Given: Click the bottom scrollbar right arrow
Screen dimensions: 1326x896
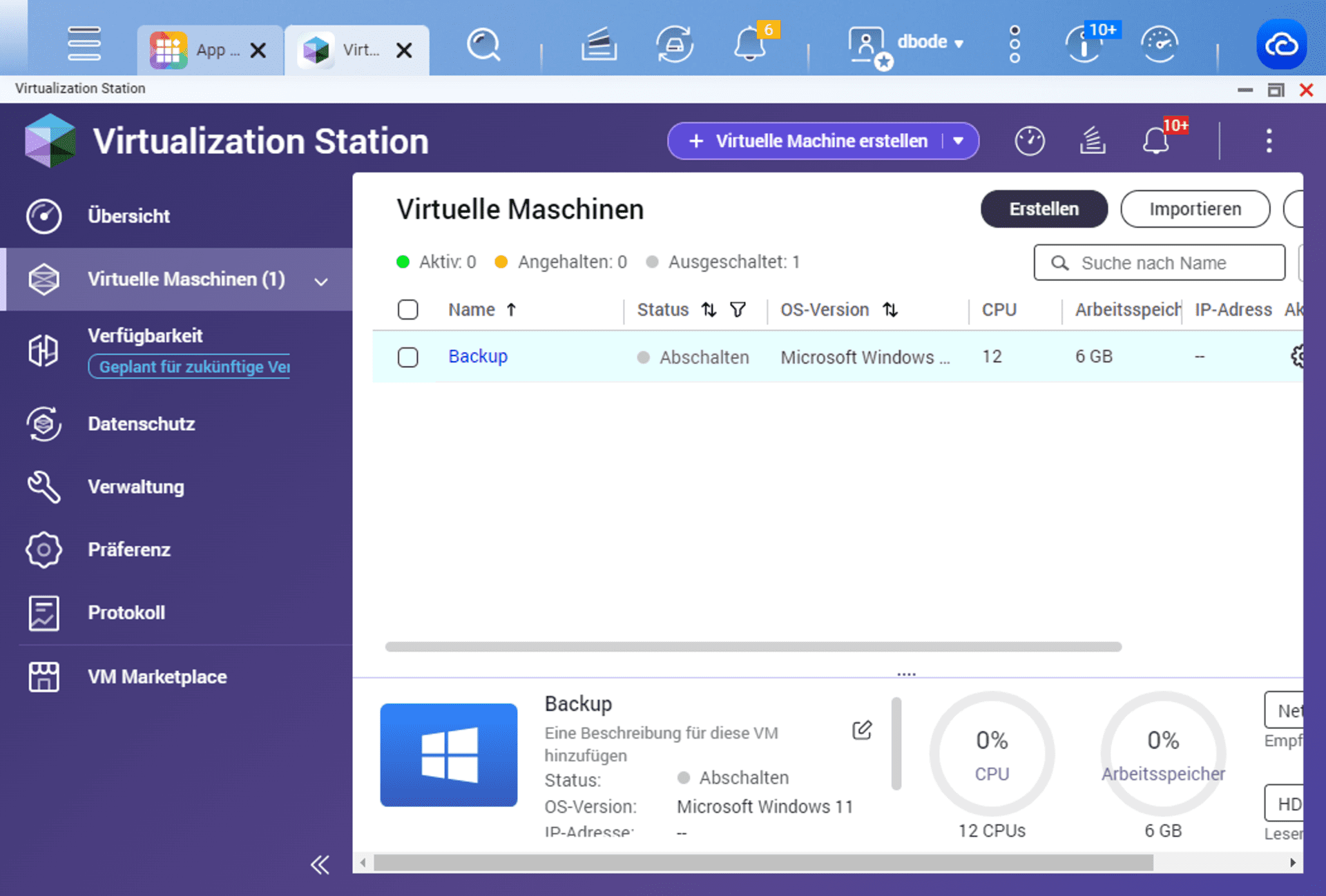Looking at the screenshot, I should (x=1292, y=862).
